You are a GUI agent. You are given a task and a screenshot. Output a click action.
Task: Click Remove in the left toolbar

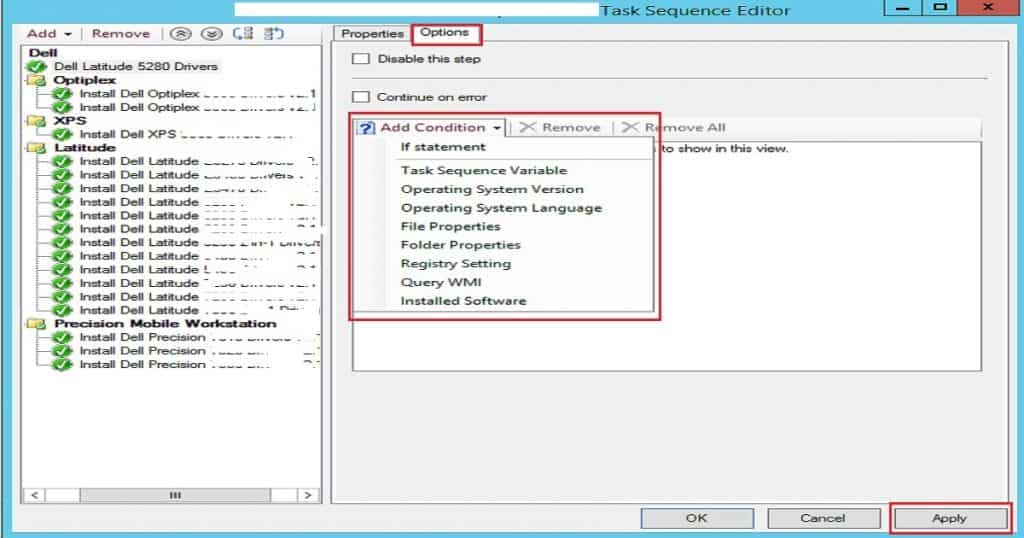point(121,33)
